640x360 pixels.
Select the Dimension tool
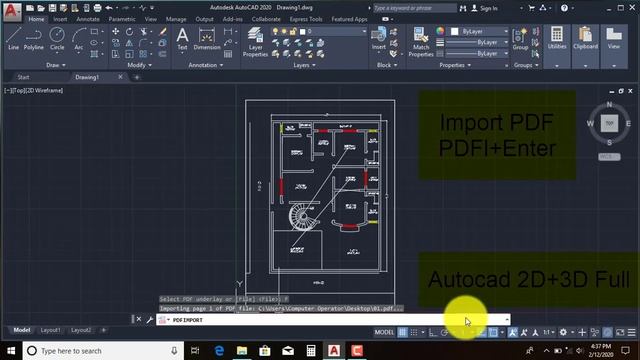(207, 39)
